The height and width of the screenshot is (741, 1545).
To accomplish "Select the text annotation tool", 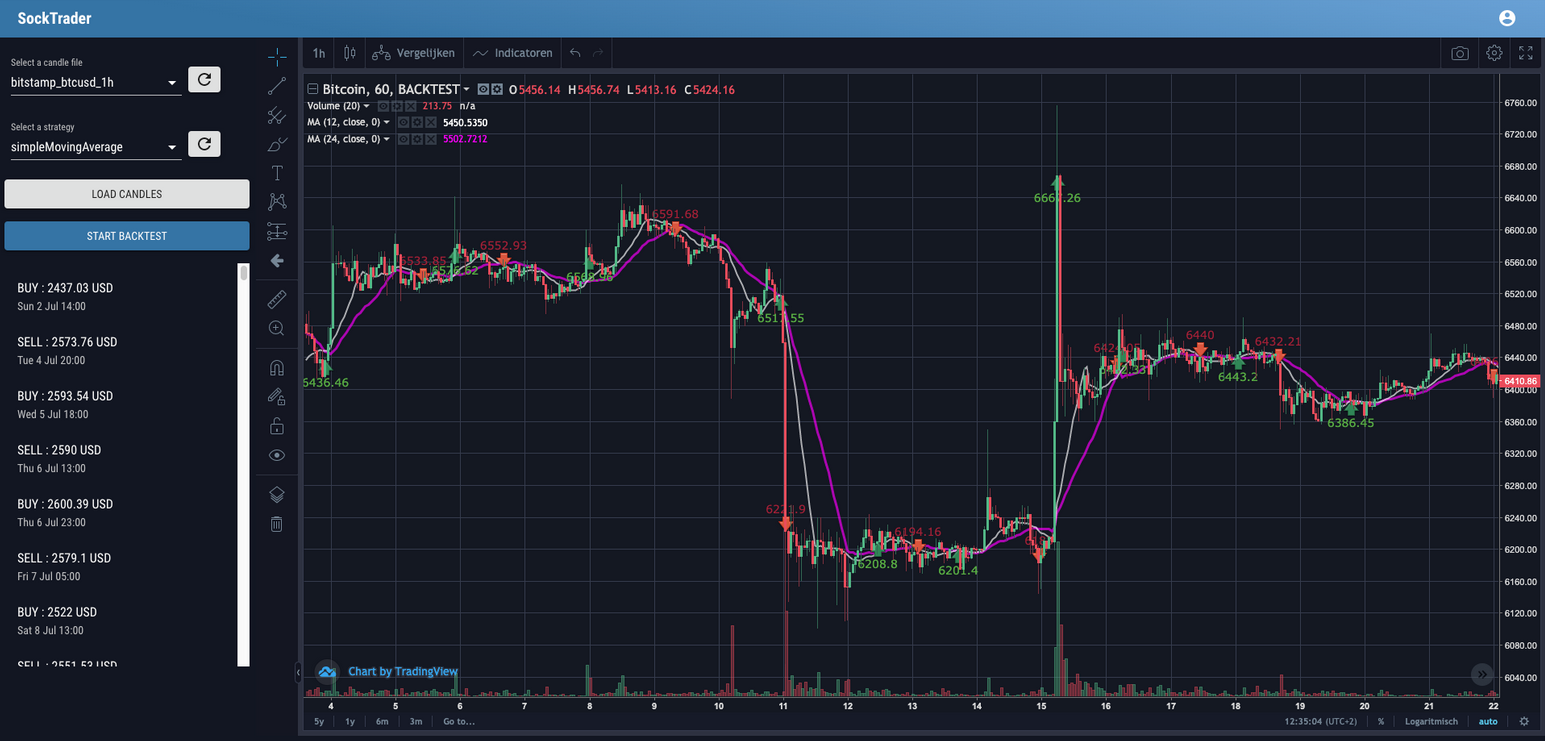I will pyautogui.click(x=277, y=173).
